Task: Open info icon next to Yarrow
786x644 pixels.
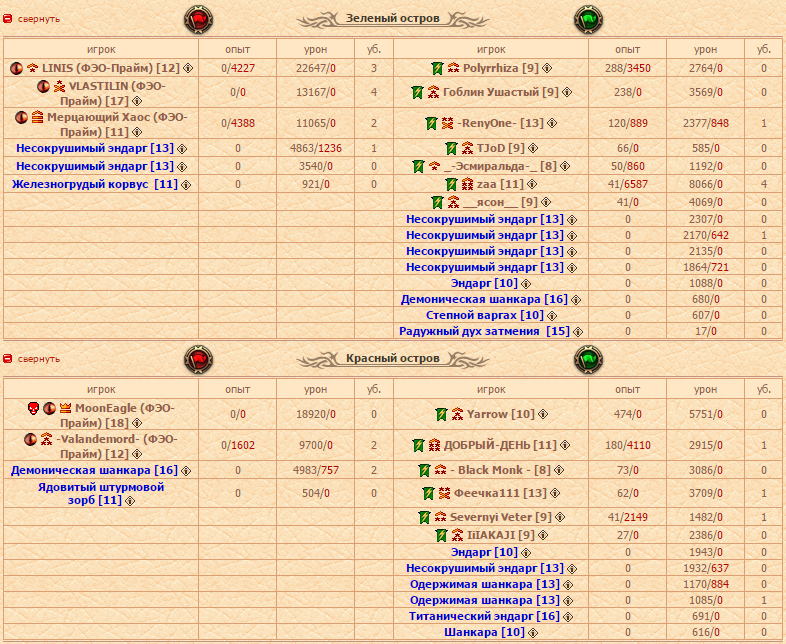Action: click(x=543, y=414)
